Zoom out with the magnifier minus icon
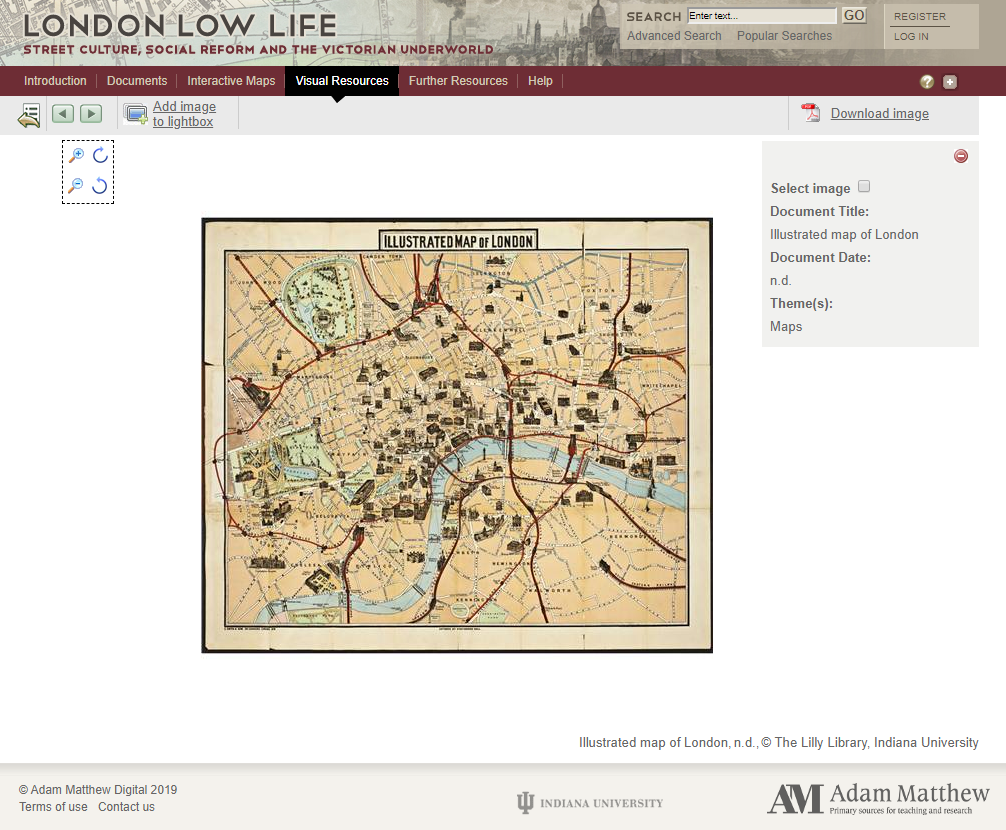This screenshot has width=1006, height=830. coord(76,186)
